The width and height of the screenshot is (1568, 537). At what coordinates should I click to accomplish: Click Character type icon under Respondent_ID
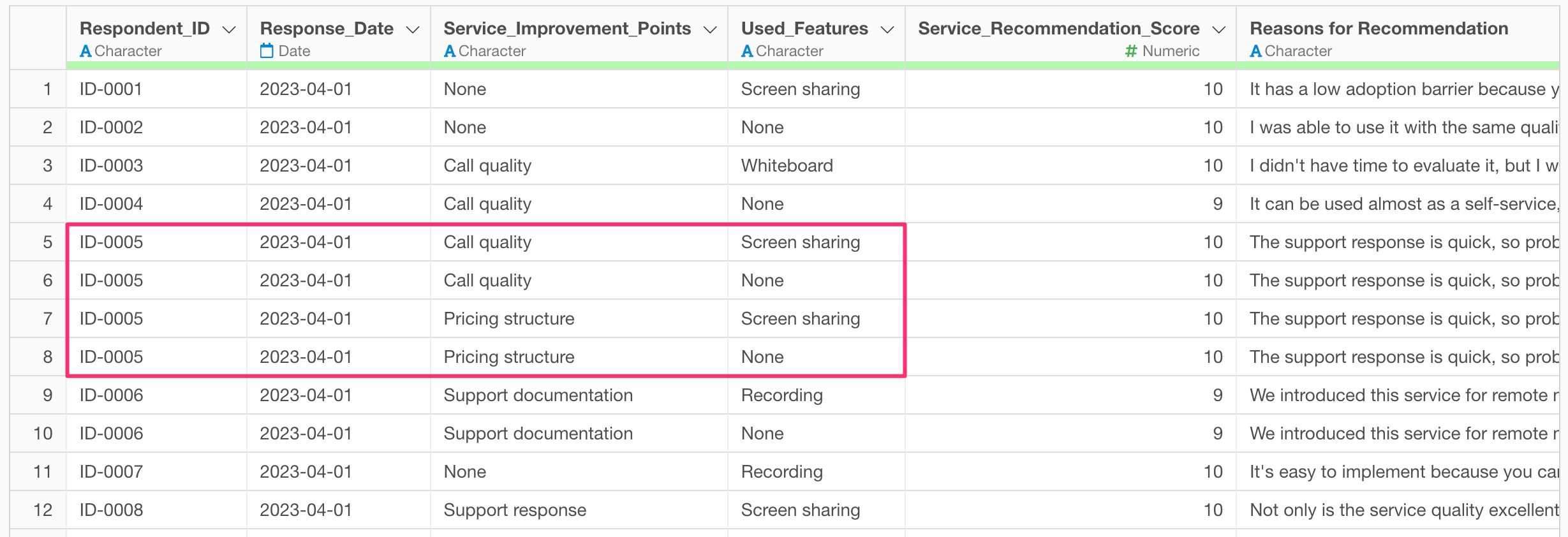85,51
